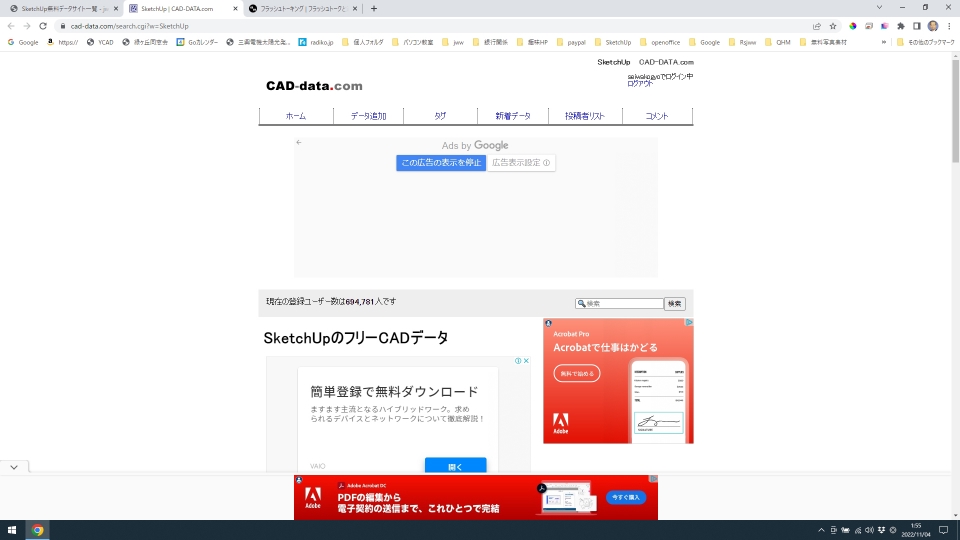The image size is (960, 540).
Task: Show hidden system tray icons
Action: [822, 530]
